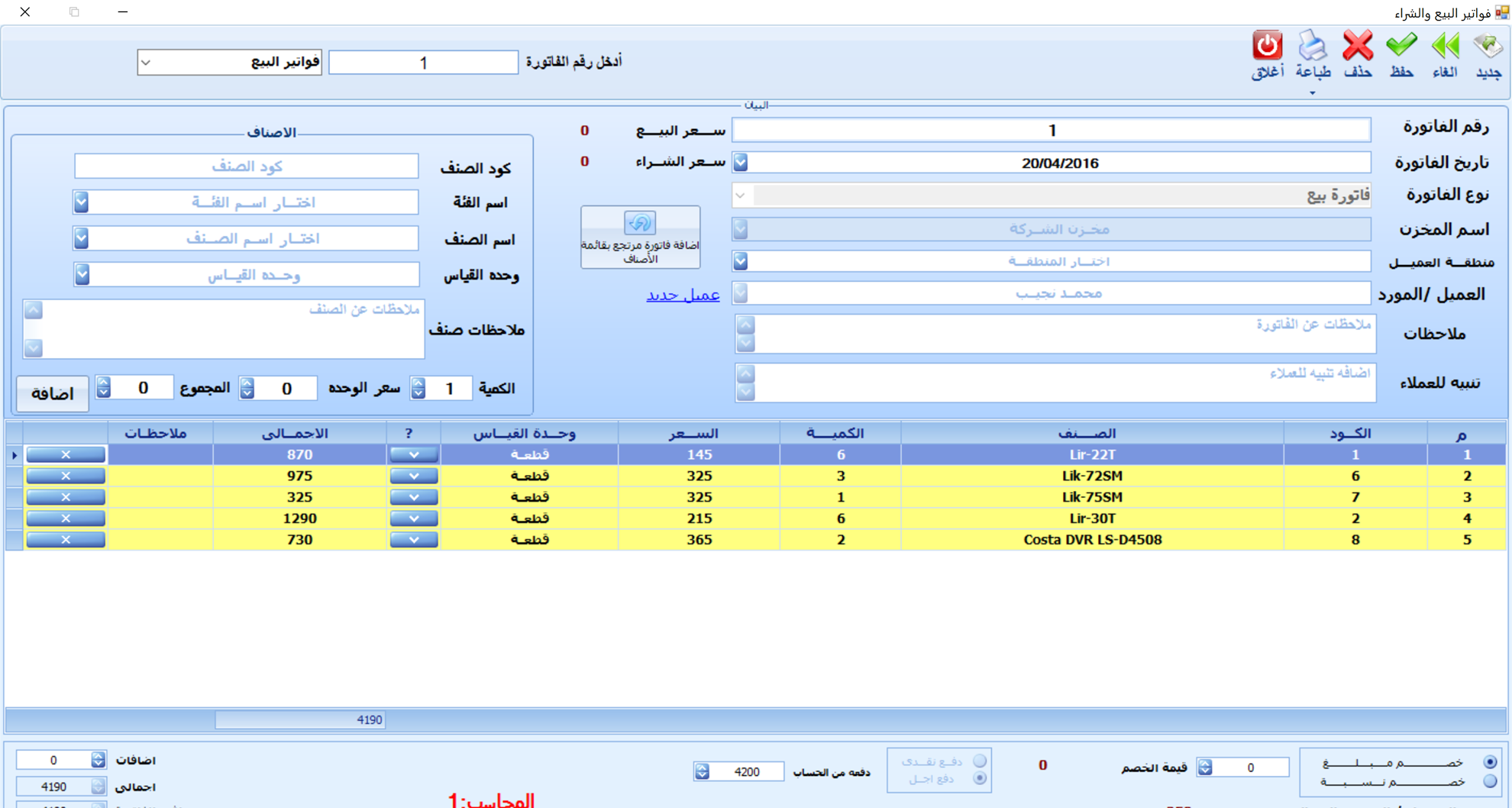Click the item notes ملاحظات عن الصنف area
1512x808 pixels.
click(x=224, y=328)
